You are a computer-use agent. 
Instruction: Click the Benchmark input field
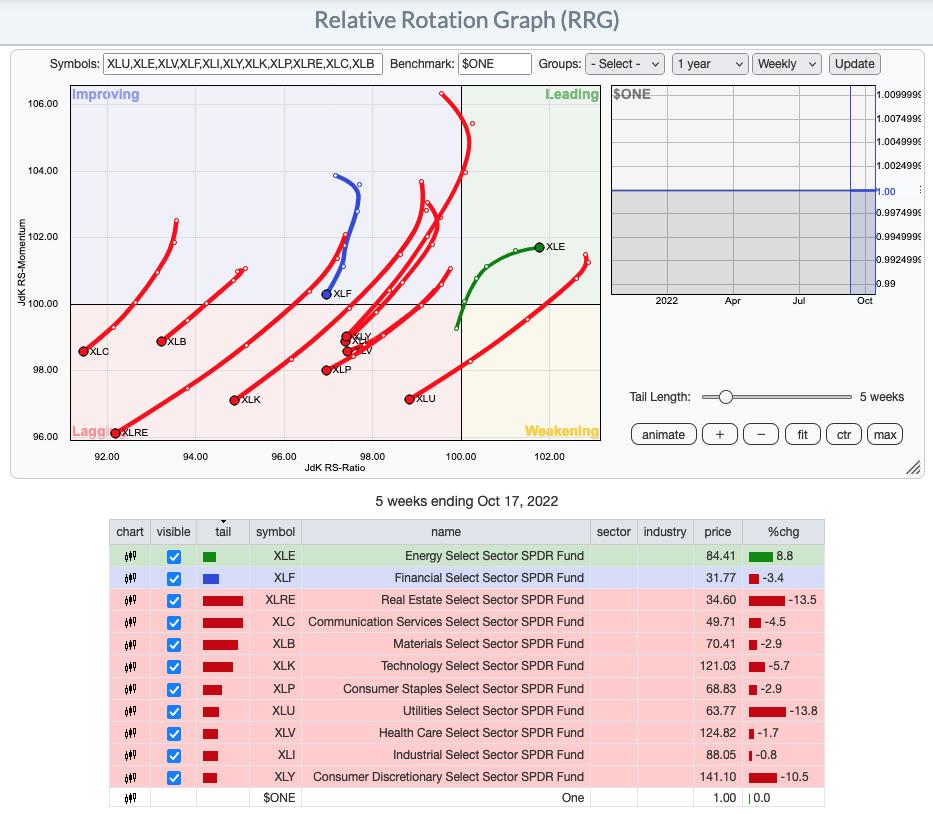click(494, 64)
